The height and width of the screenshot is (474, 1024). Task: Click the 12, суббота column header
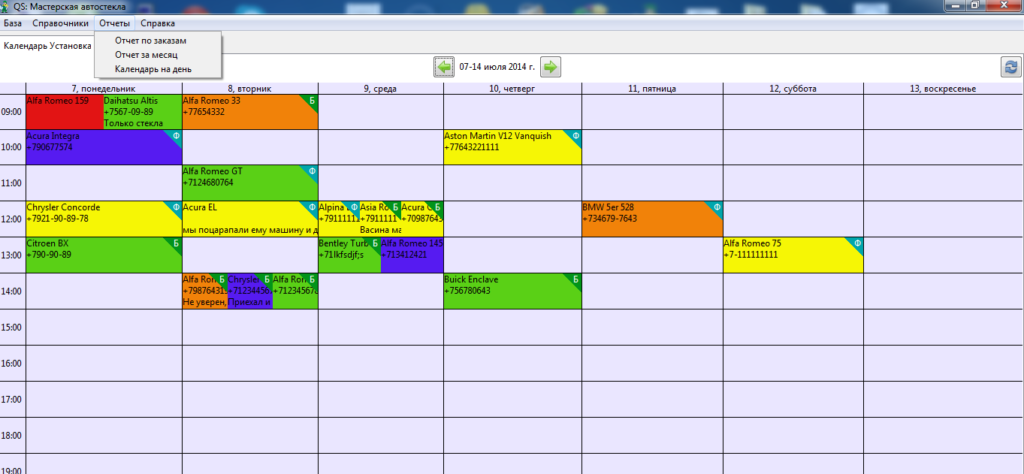tap(793, 89)
